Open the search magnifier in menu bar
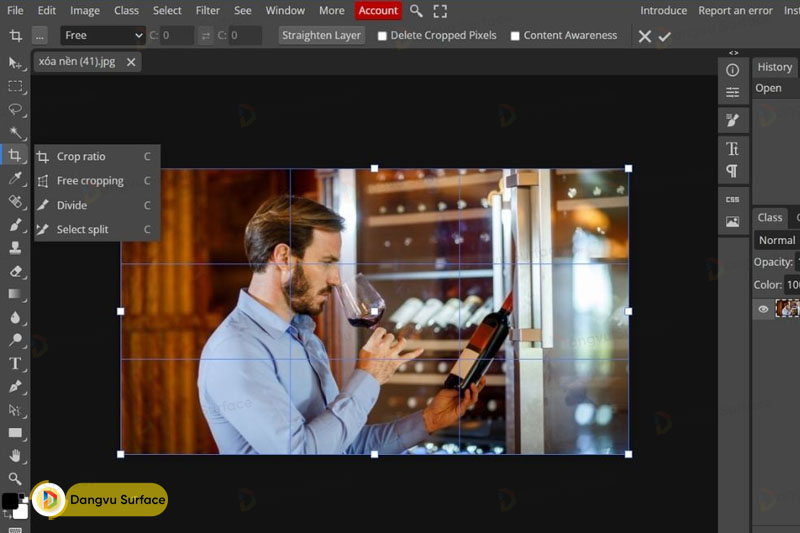The image size is (800, 533). coord(416,11)
